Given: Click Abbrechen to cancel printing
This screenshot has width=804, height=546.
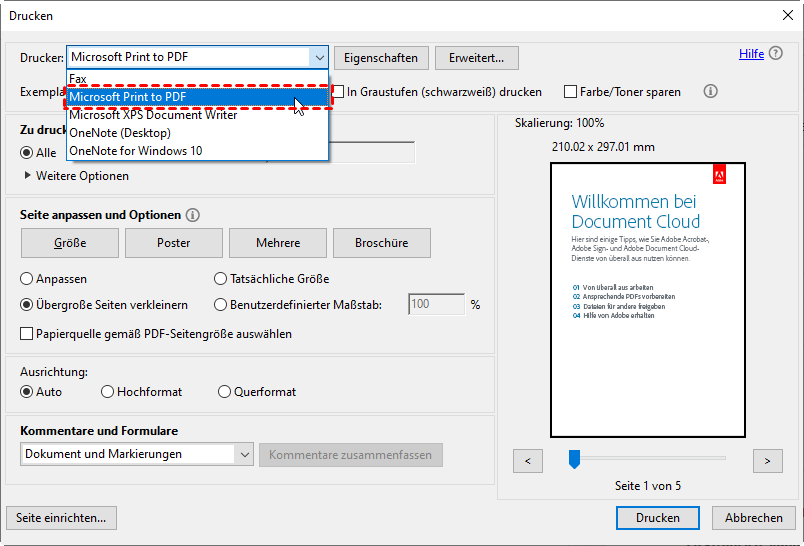Looking at the screenshot, I should [x=754, y=518].
